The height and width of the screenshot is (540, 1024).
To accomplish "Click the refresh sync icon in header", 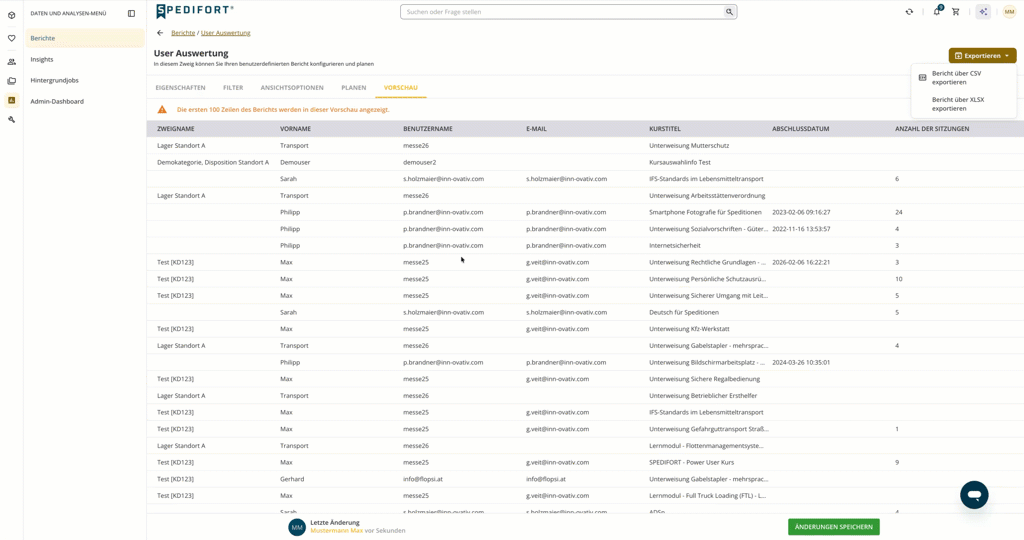I will [x=909, y=12].
